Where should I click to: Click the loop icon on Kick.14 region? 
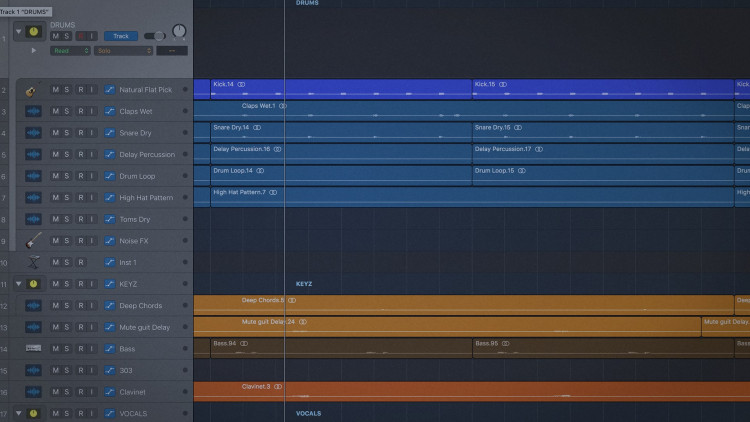242,84
